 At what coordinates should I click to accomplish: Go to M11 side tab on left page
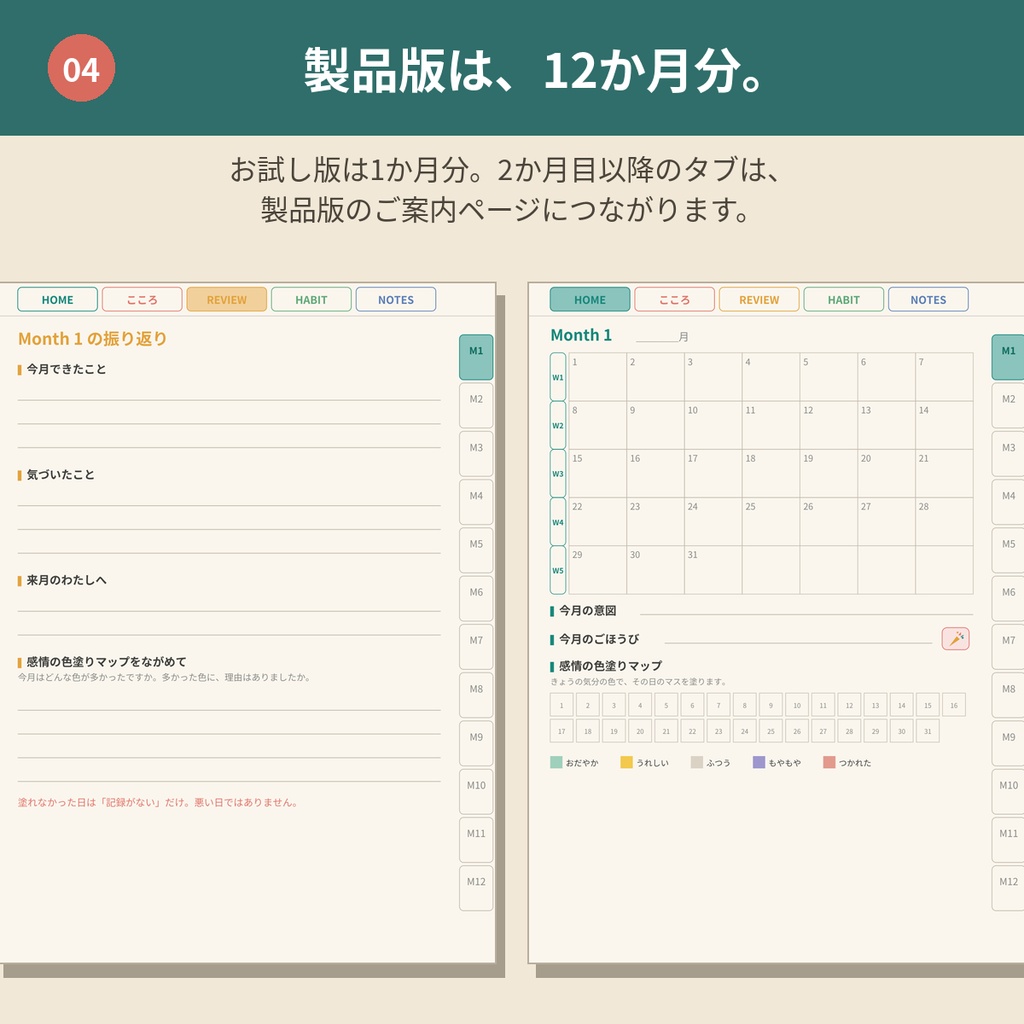point(476,840)
